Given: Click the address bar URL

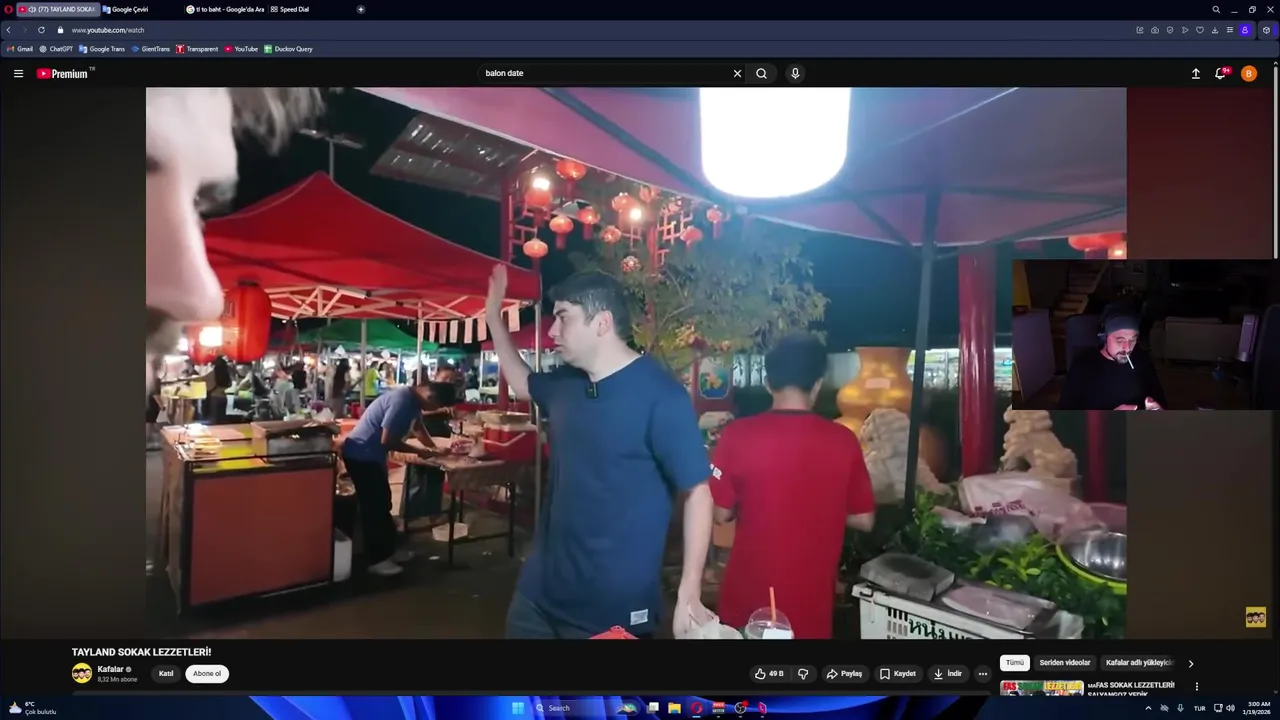Looking at the screenshot, I should pyautogui.click(x=108, y=30).
